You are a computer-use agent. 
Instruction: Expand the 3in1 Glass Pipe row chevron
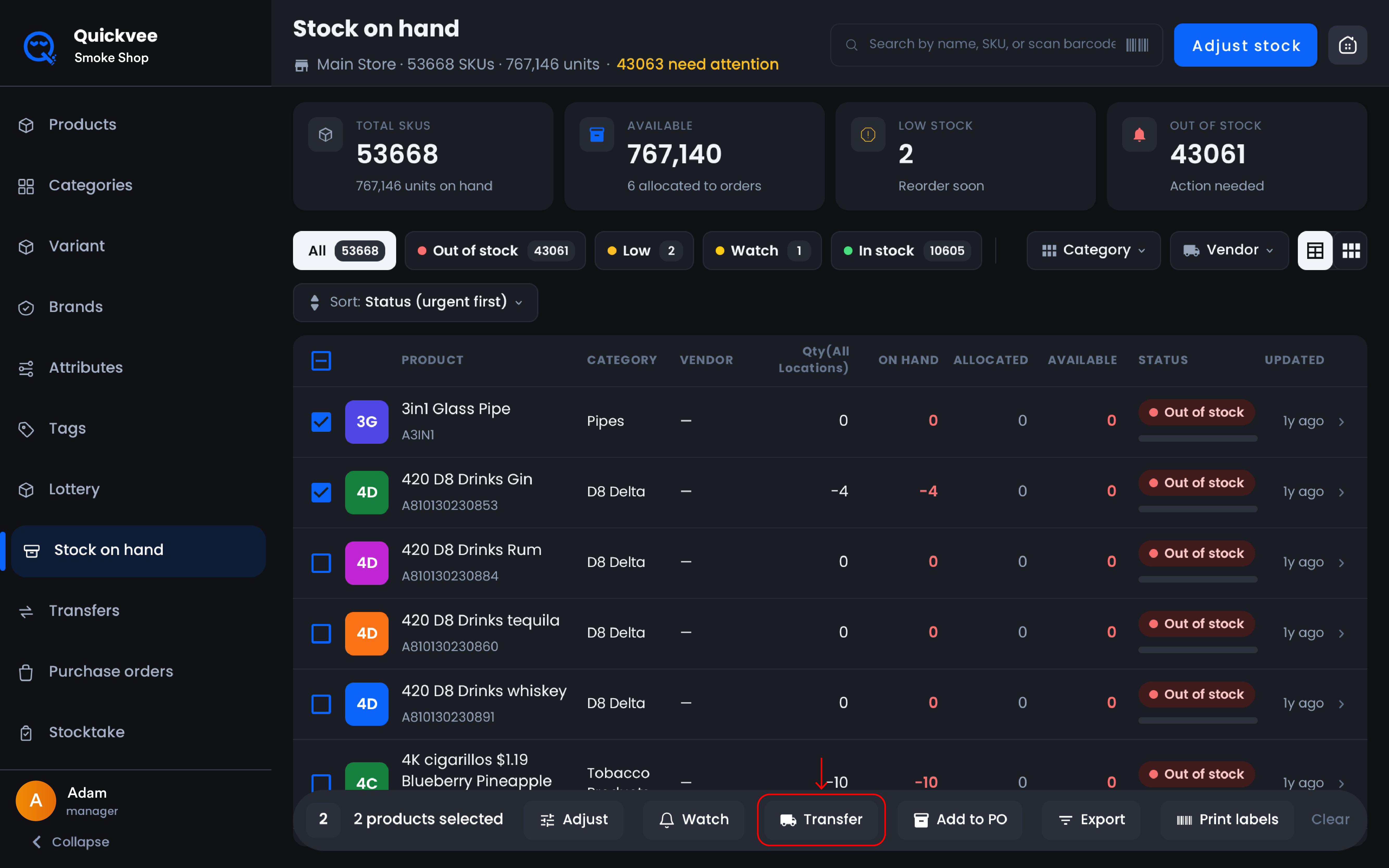pos(1341,422)
